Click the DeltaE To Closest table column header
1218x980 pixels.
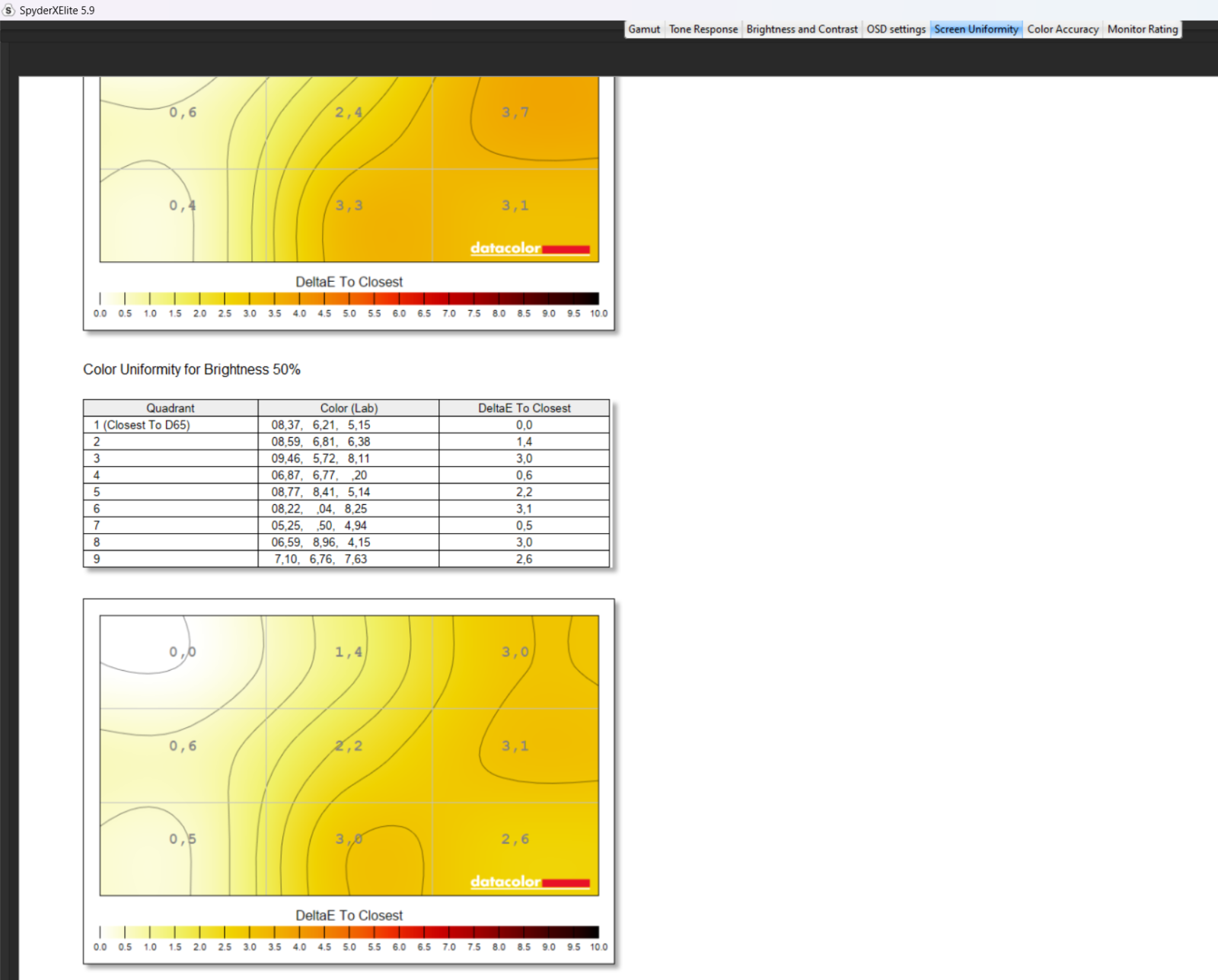pyautogui.click(x=524, y=408)
